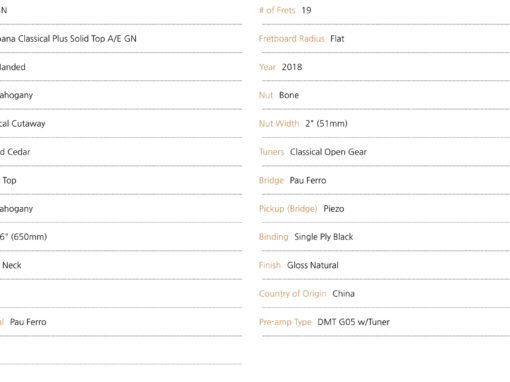The image size is (510, 382).
Task: Click the Binding Single Ply Black value
Action: (x=323, y=237)
